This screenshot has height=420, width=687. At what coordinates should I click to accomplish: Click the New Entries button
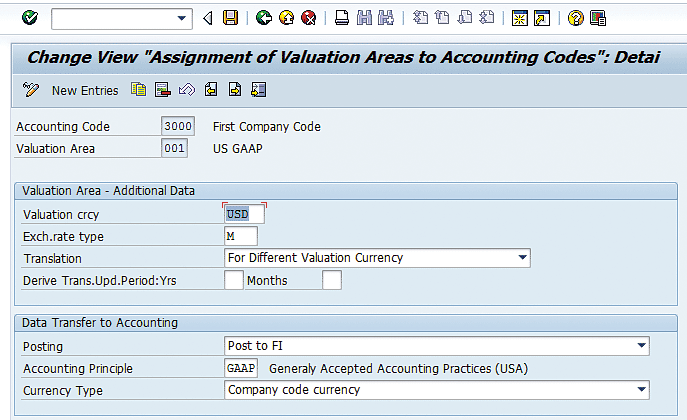pyautogui.click(x=85, y=91)
